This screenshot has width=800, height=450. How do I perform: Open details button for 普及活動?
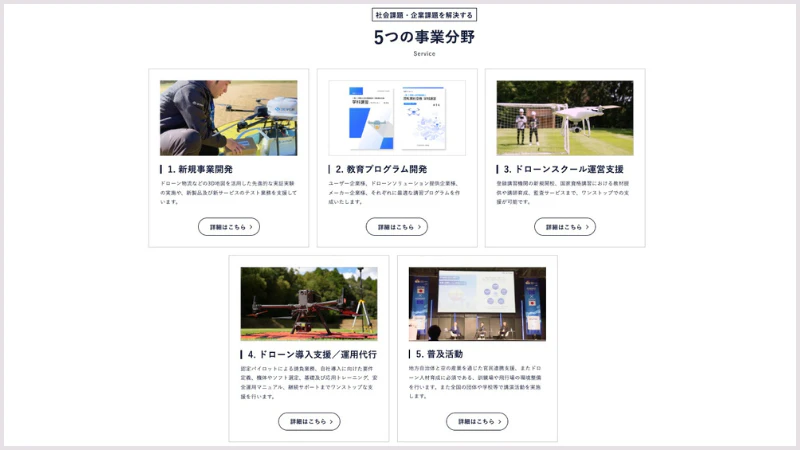[477, 421]
